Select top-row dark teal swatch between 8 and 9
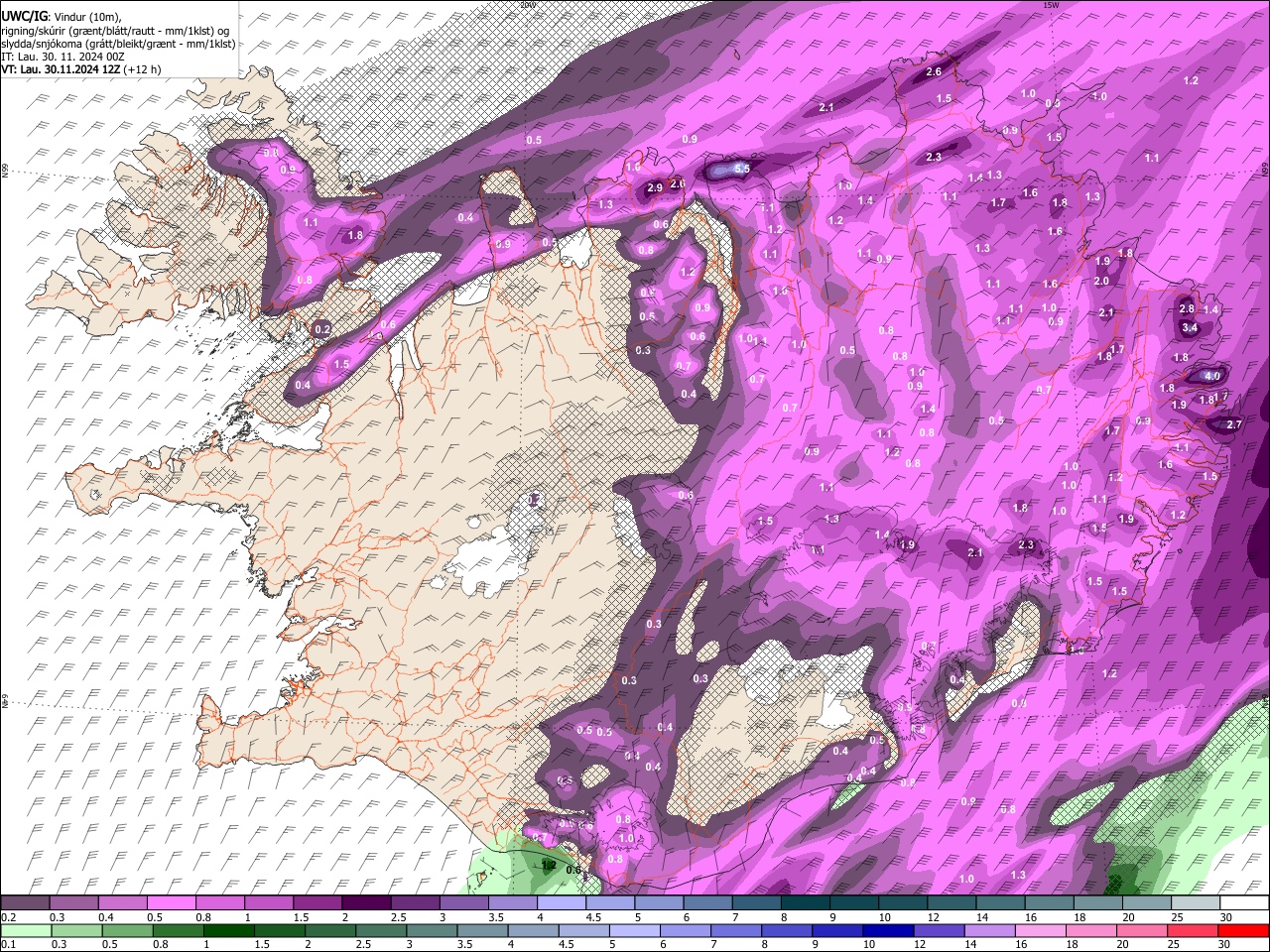This screenshot has height=952, width=1270. point(805,903)
